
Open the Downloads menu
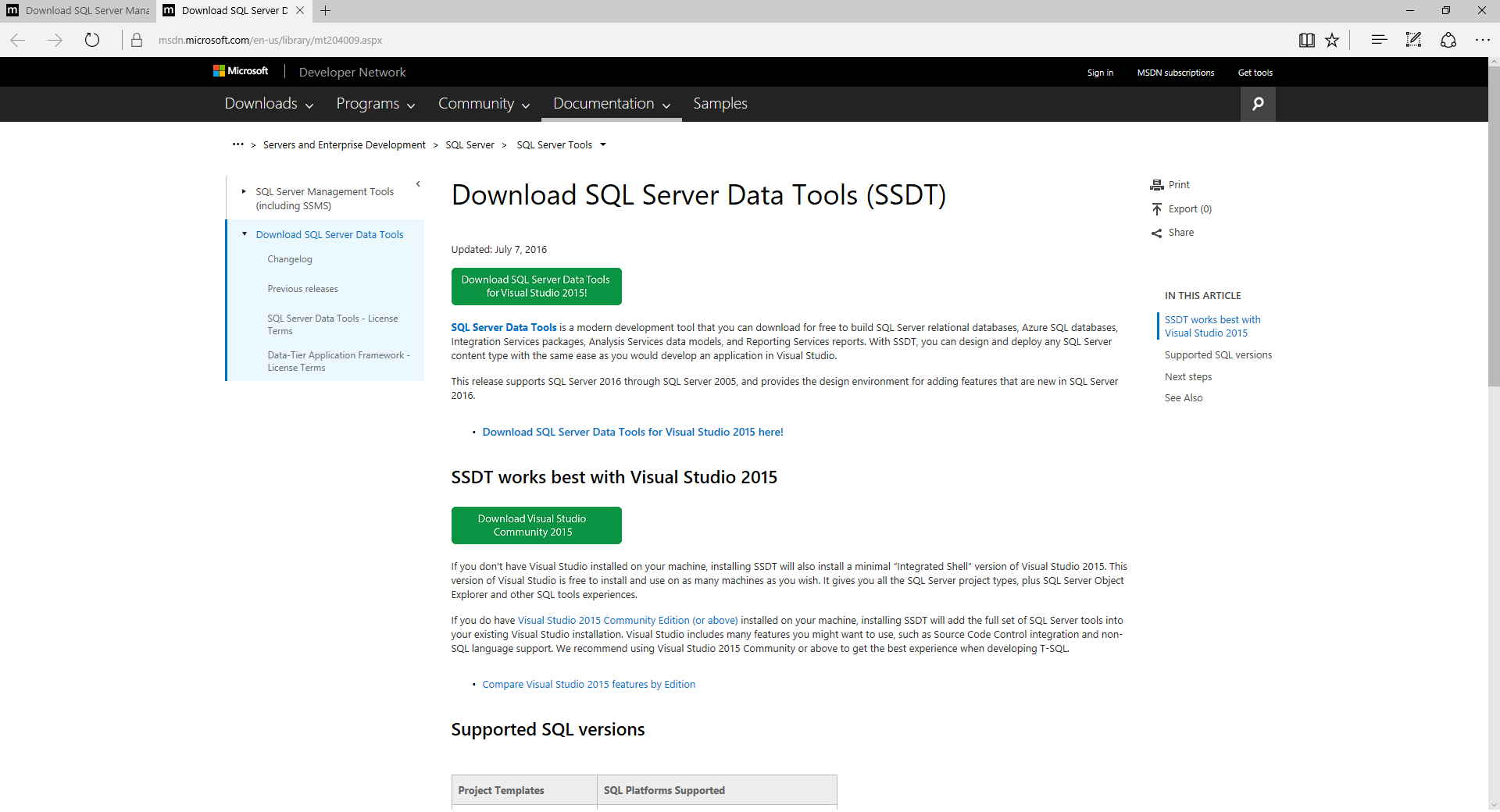click(x=269, y=104)
